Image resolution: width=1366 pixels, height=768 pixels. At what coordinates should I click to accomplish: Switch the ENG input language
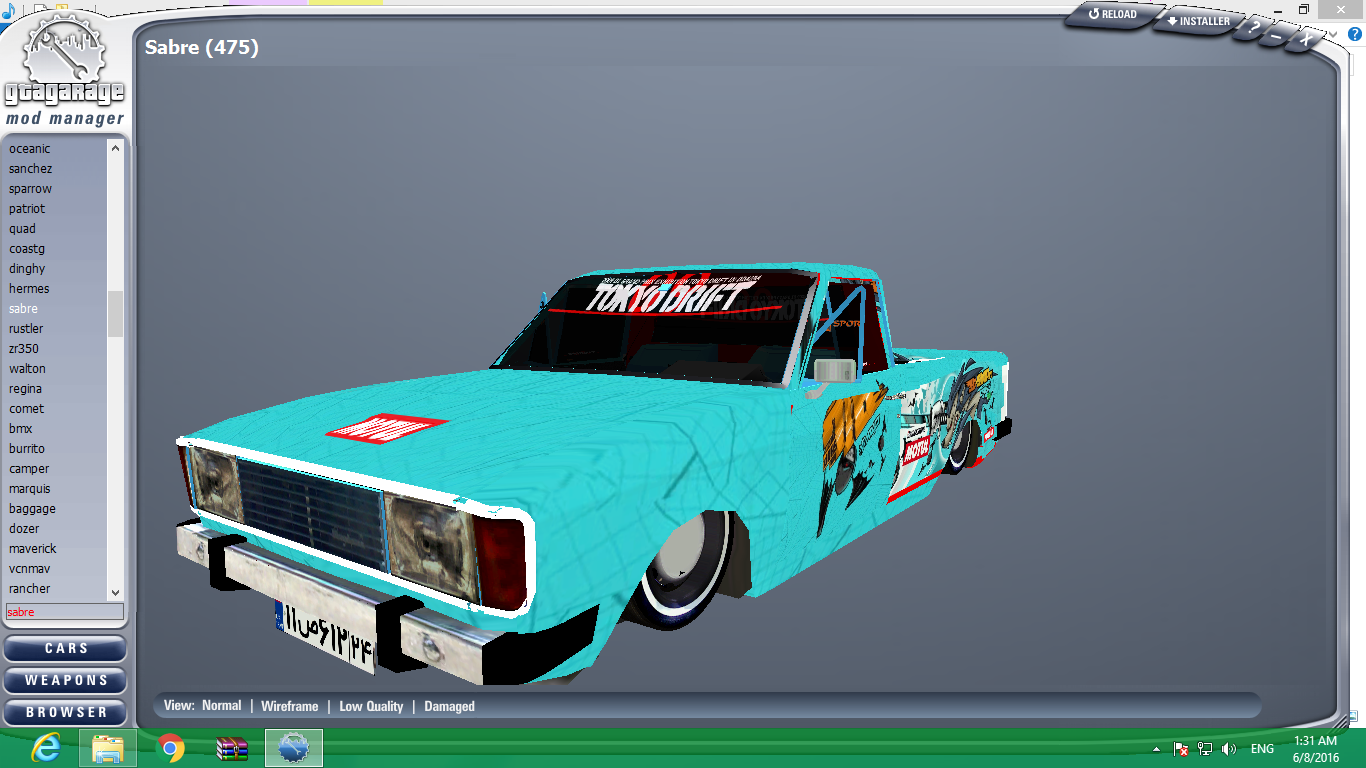pos(1262,749)
